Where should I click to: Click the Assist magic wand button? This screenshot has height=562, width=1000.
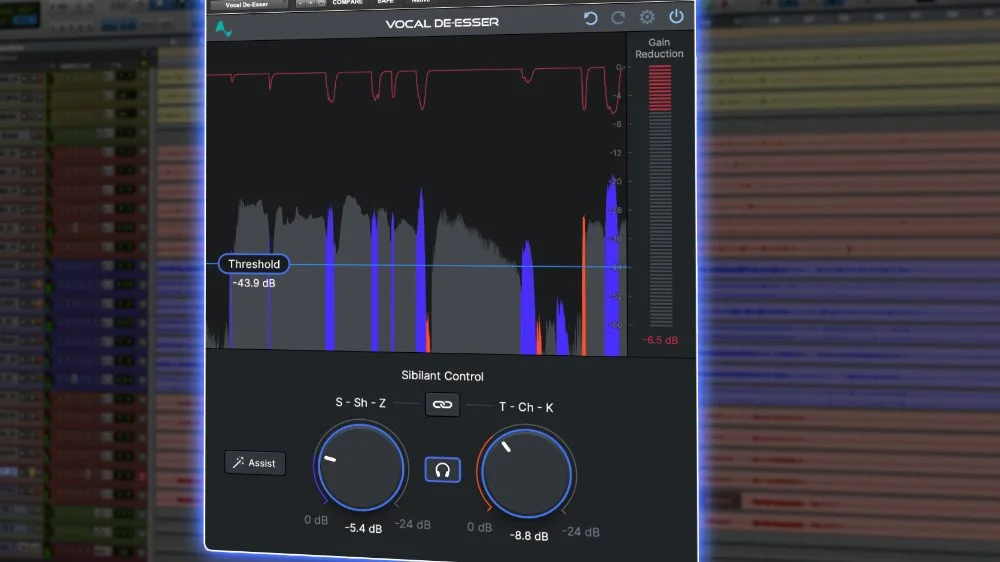click(x=254, y=462)
